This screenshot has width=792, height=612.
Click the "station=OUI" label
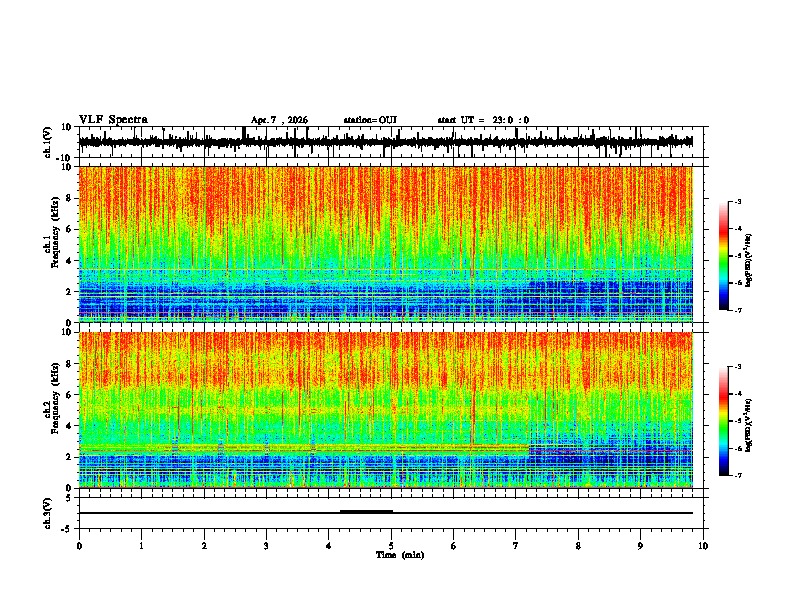[x=370, y=120]
